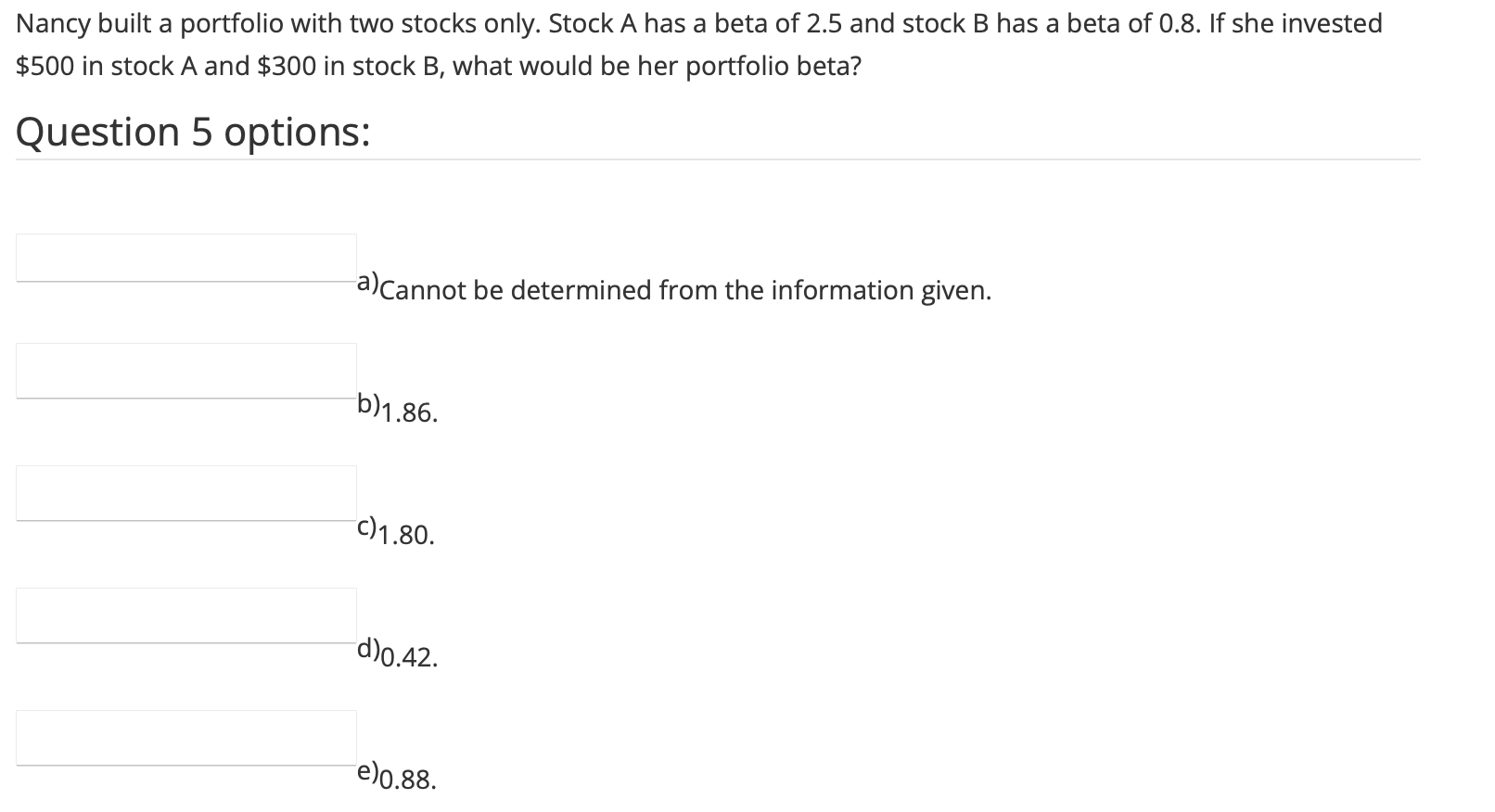Click the text '1.80.' next to option c
Viewport: 1495px width, 812px height.
(x=406, y=534)
